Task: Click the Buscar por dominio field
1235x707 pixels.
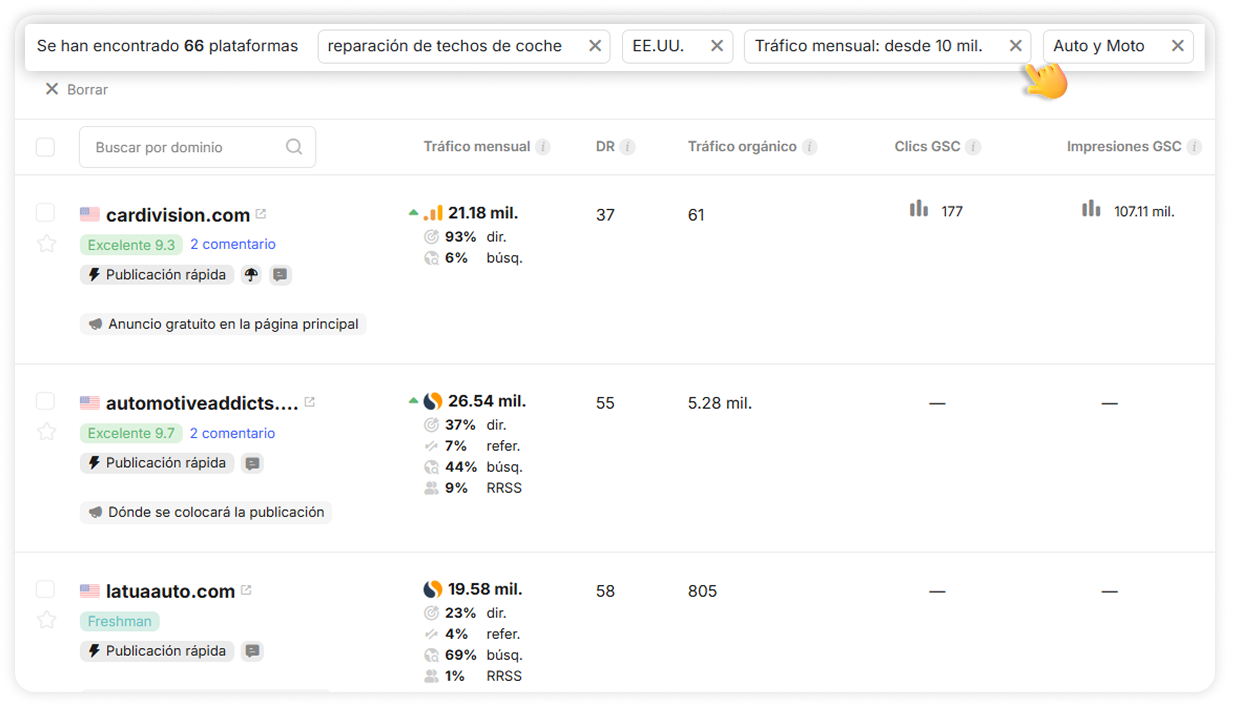Action: pos(185,147)
